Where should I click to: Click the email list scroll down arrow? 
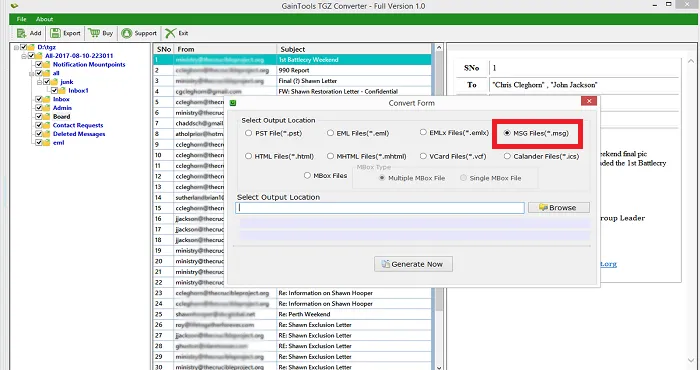pos(439,367)
